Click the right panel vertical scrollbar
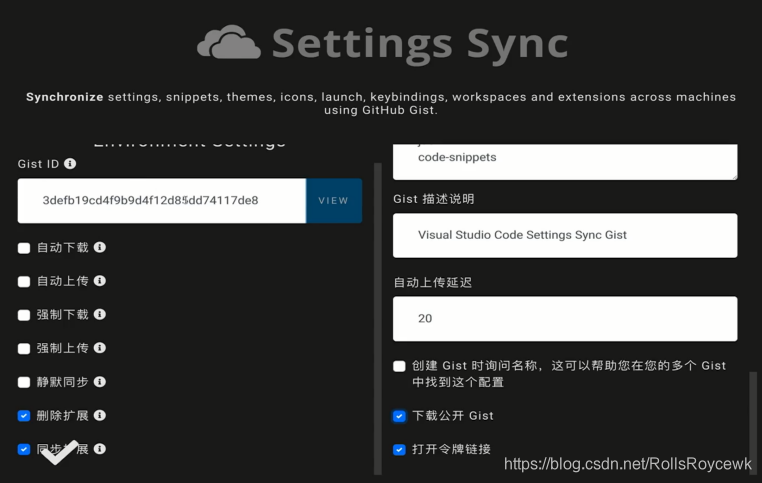Viewport: 762px width, 483px height. click(x=753, y=423)
